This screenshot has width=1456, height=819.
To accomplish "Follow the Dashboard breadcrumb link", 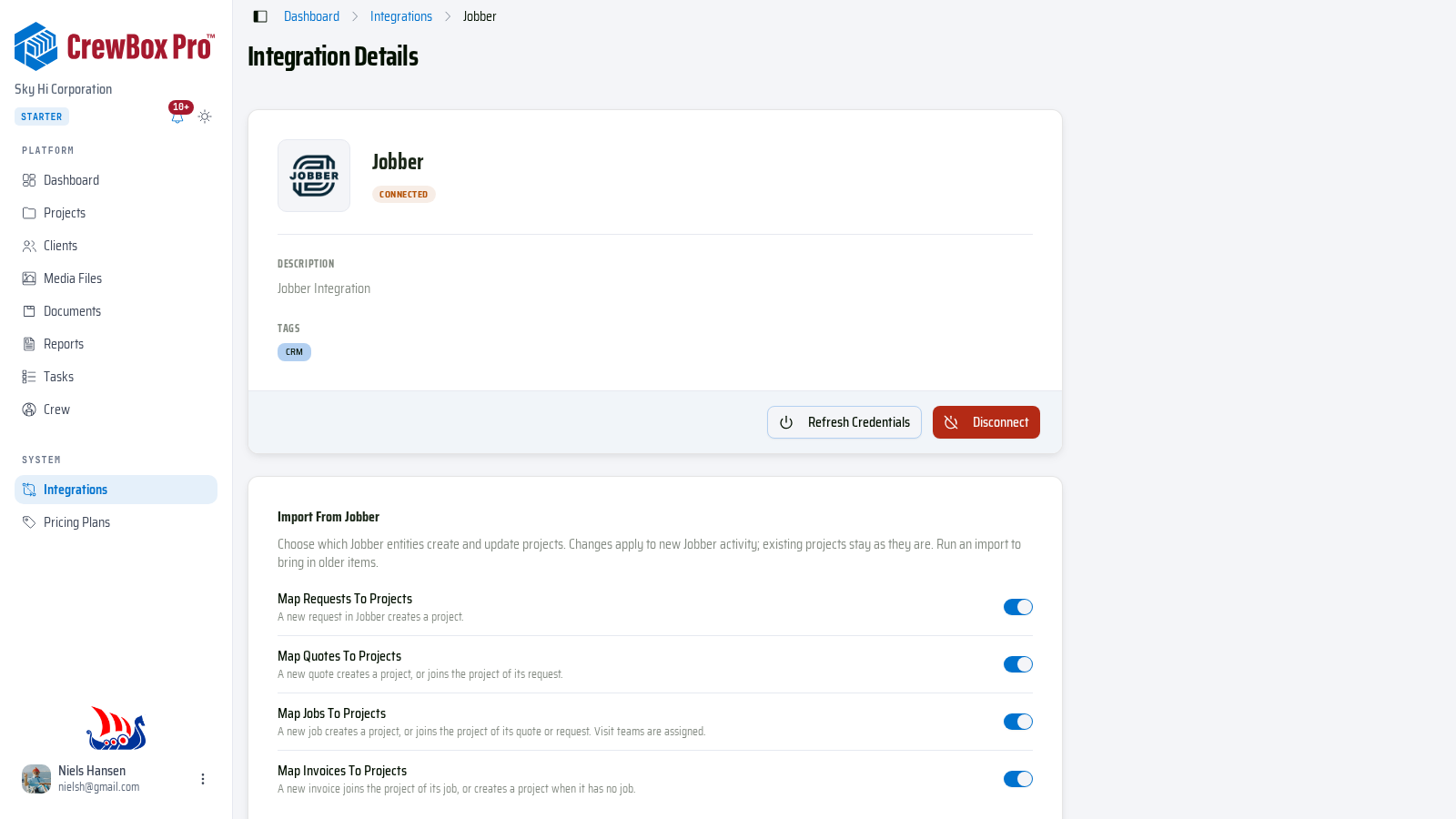I will (x=311, y=16).
